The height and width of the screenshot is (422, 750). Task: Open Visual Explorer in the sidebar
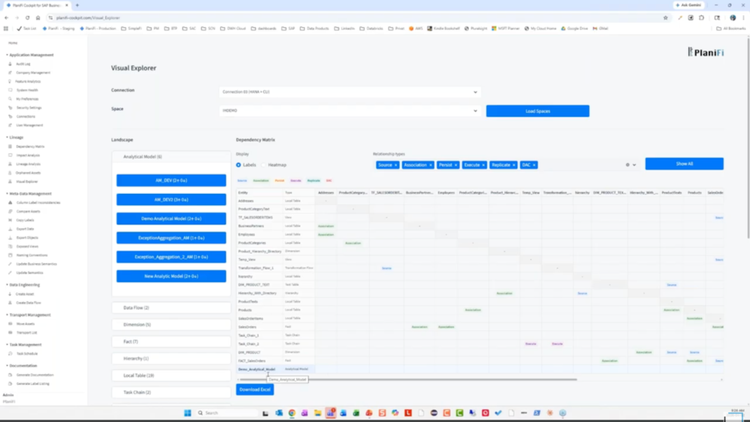point(27,182)
